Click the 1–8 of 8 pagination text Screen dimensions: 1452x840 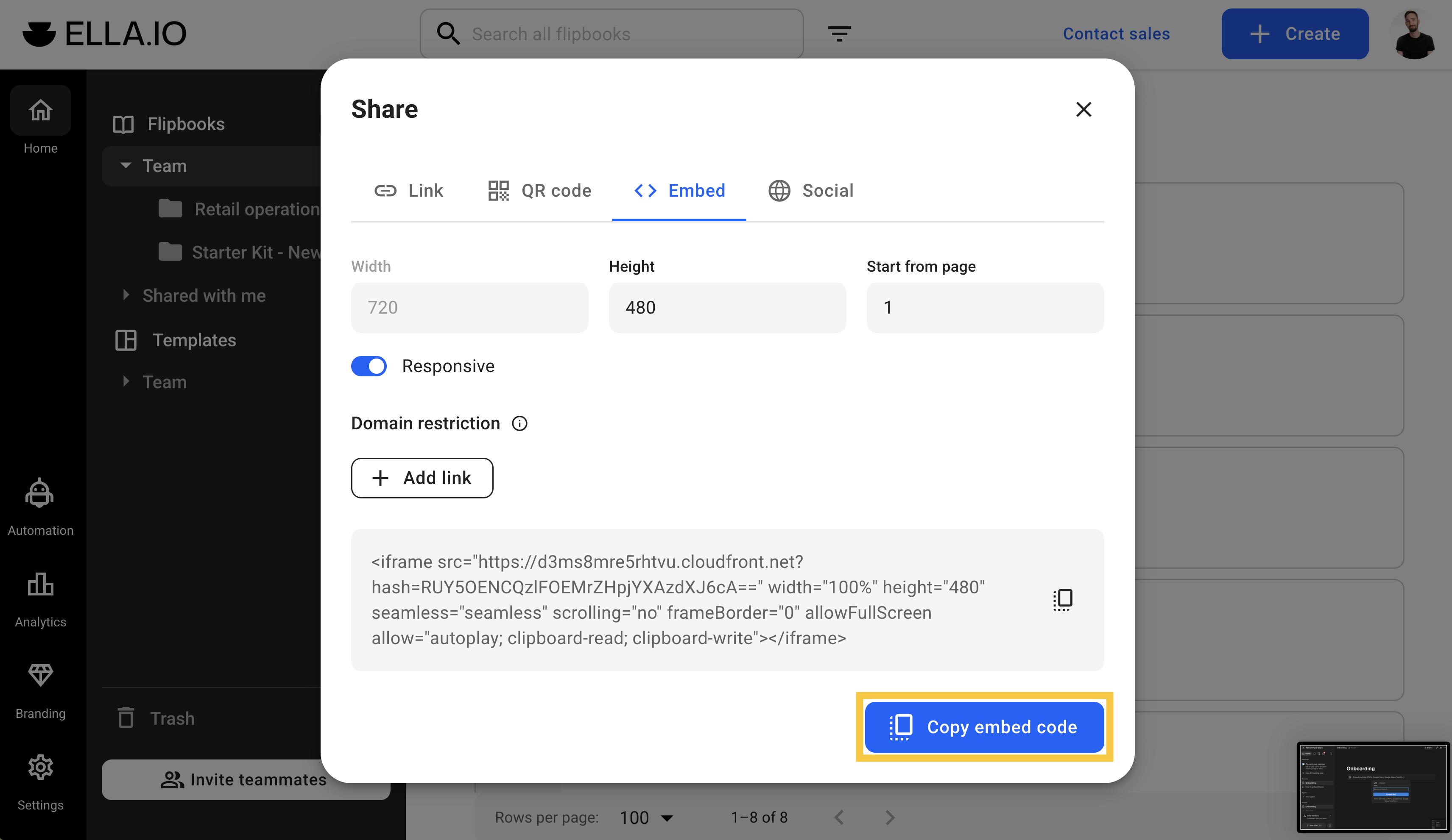pos(760,817)
